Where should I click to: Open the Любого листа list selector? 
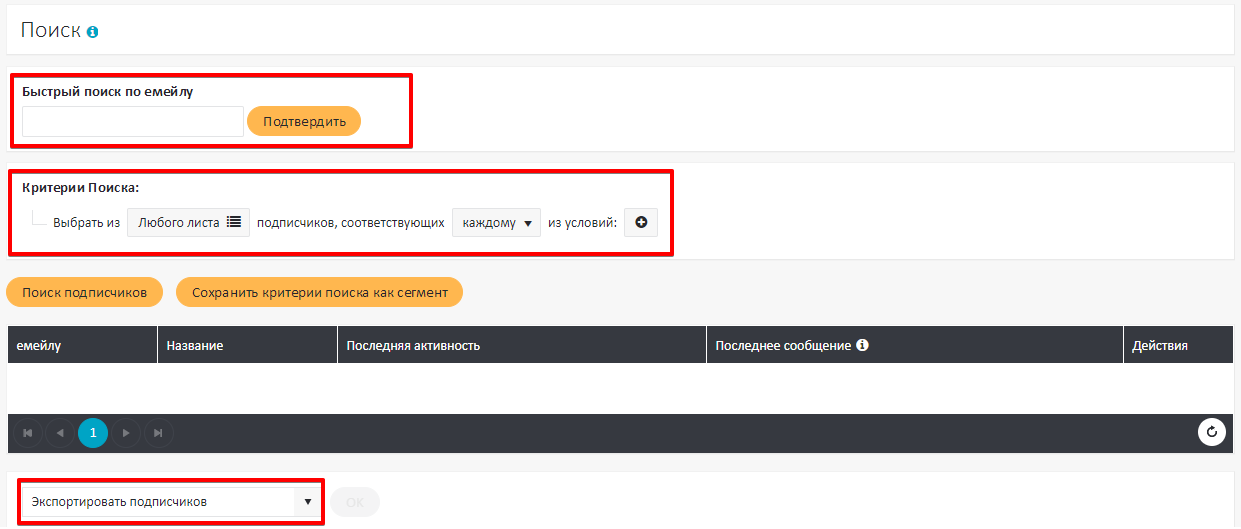[x=188, y=223]
